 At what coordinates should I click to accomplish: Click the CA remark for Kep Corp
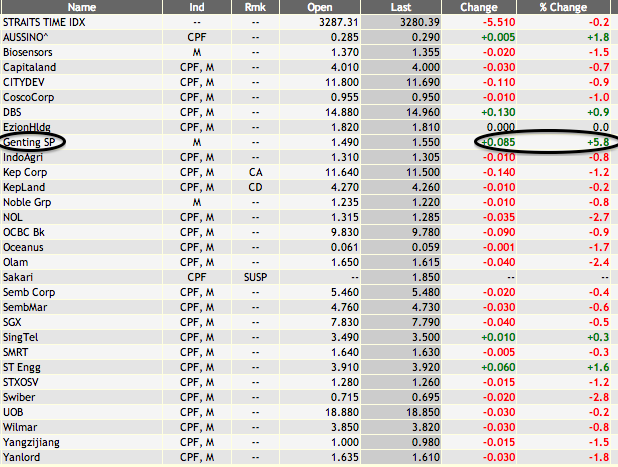pyautogui.click(x=255, y=172)
